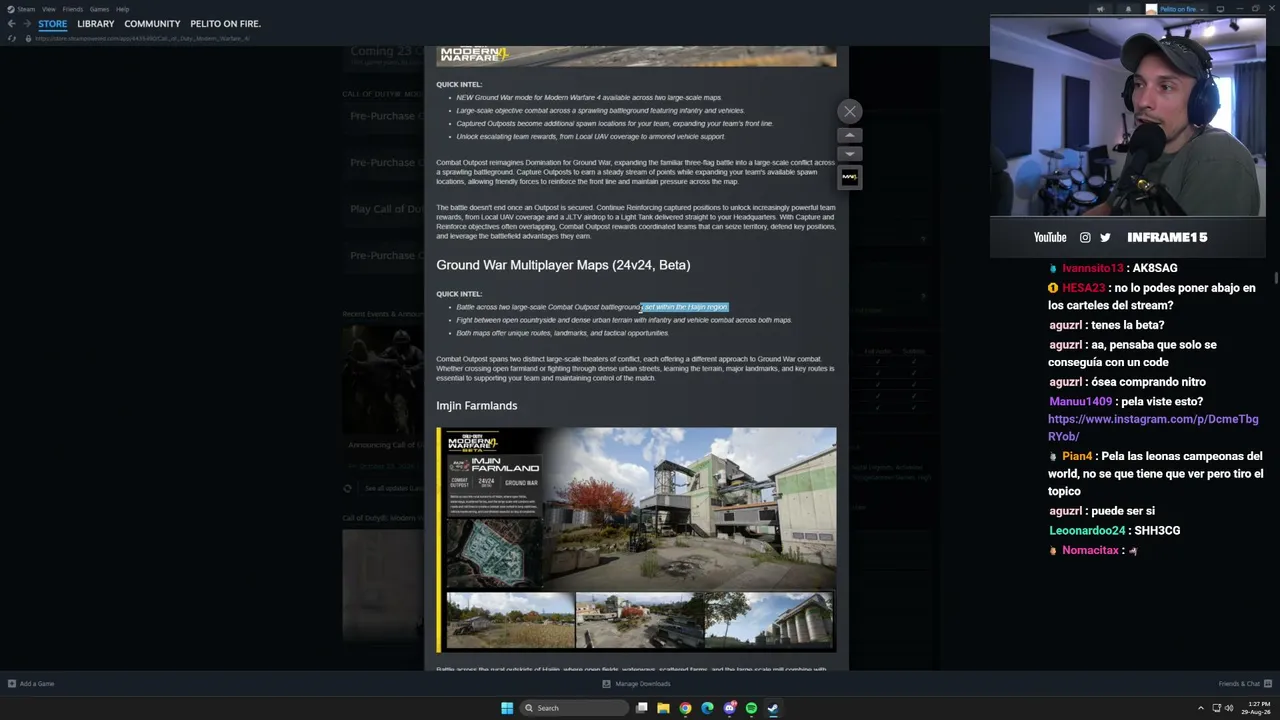Open Google Chrome from the taskbar
Image resolution: width=1280 pixels, height=720 pixels.
685,708
